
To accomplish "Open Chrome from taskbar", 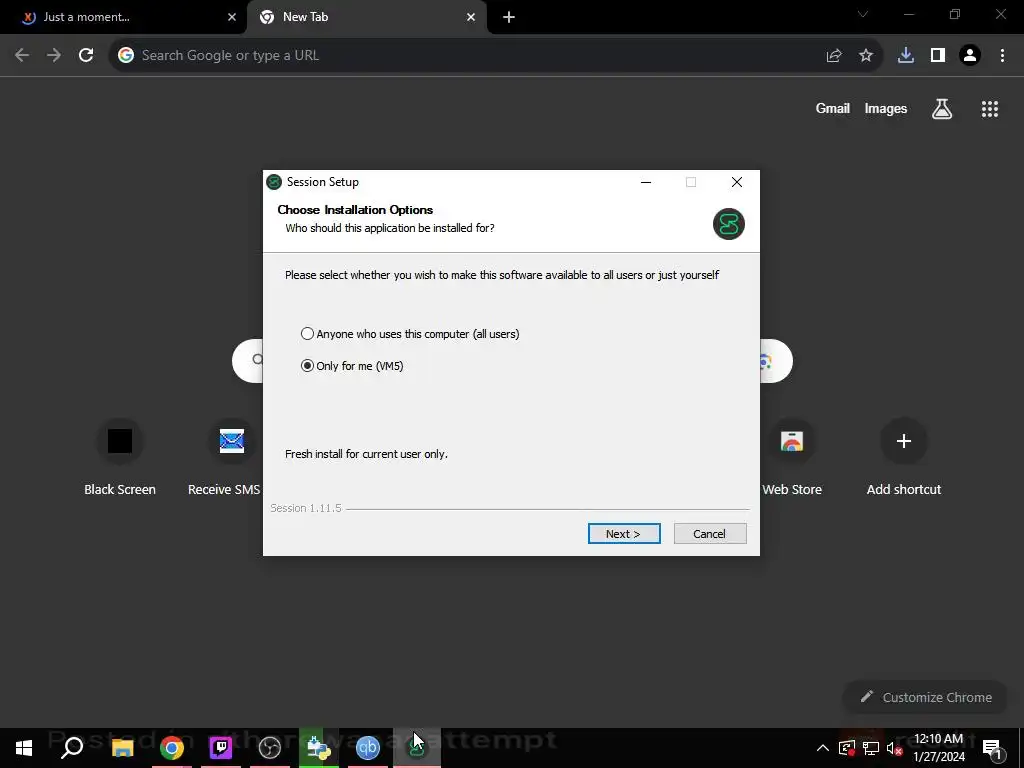I will pyautogui.click(x=172, y=748).
